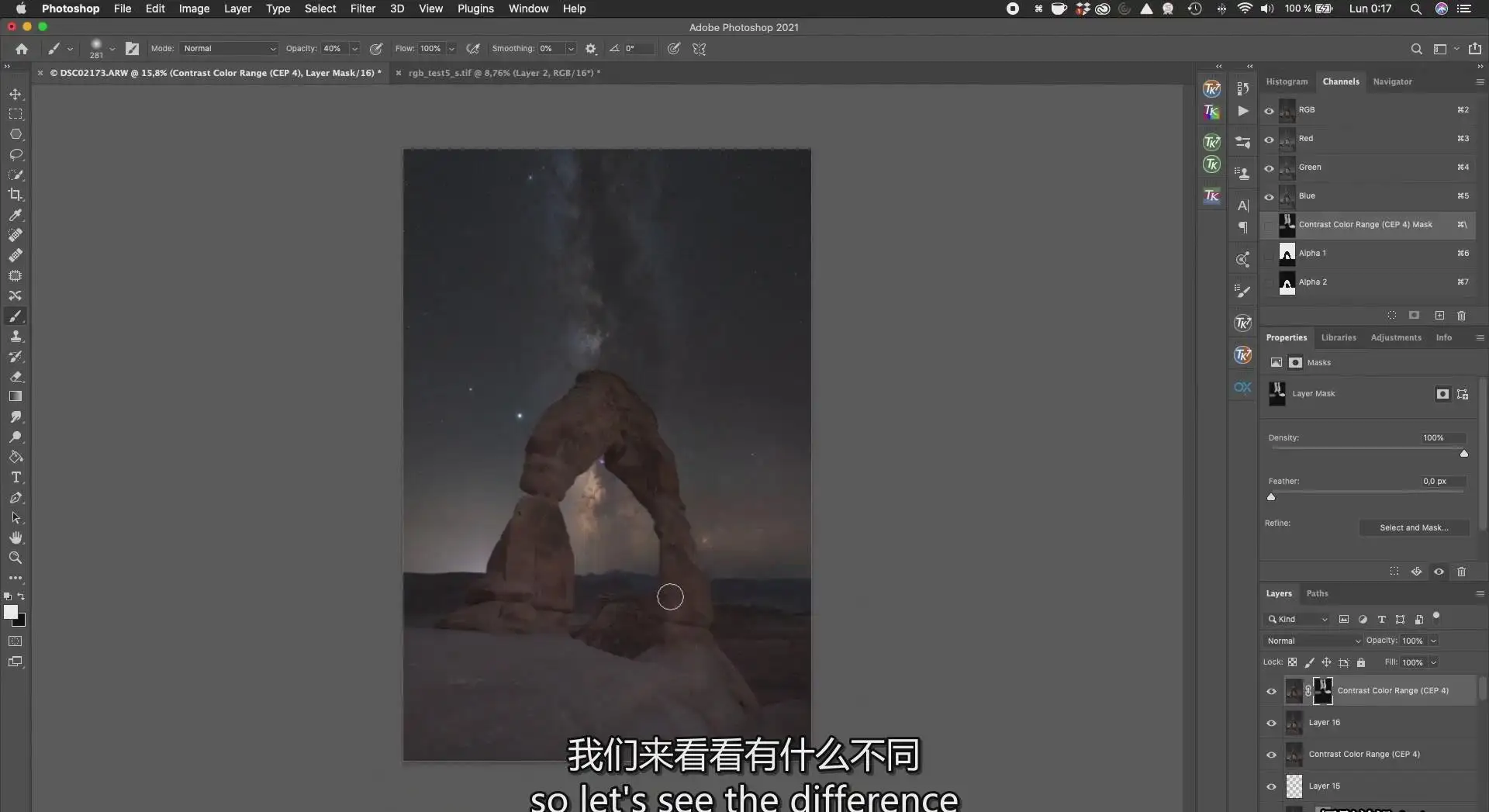Select the Eraser tool
The height and width of the screenshot is (812, 1489).
tap(16, 376)
